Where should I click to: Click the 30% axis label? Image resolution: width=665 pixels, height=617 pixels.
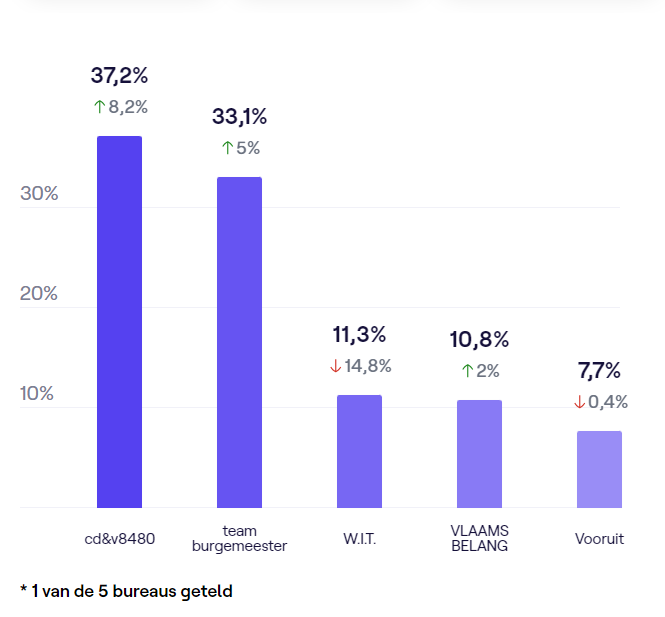pyautogui.click(x=39, y=194)
